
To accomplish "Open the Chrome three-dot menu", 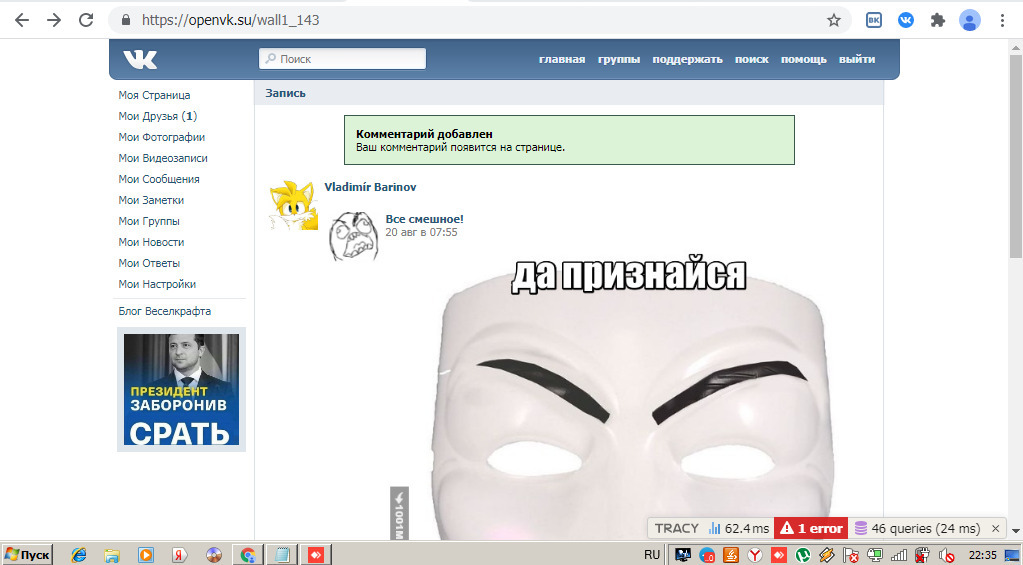I will pyautogui.click(x=1002, y=20).
